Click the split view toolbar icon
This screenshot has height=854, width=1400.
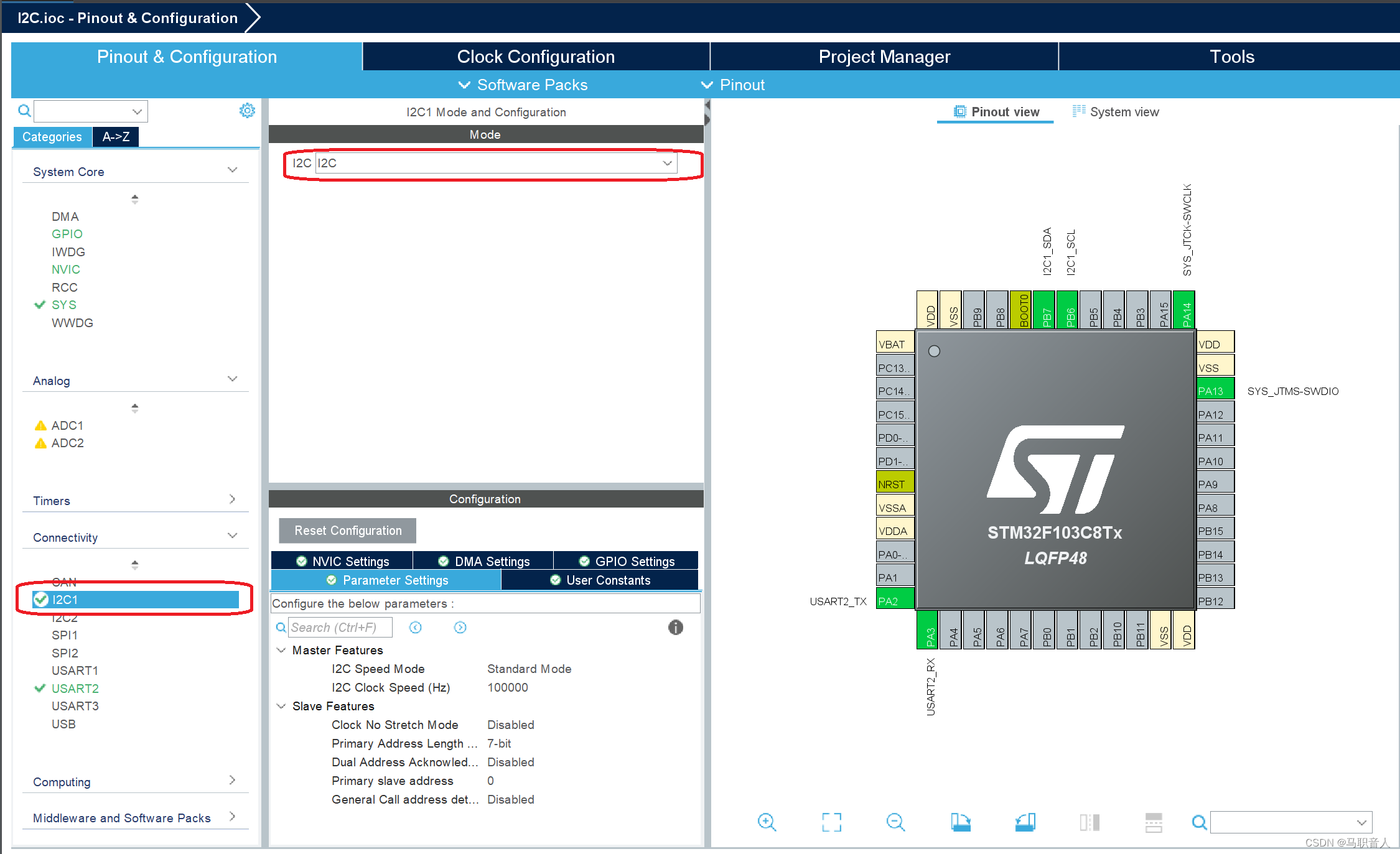[x=1090, y=822]
